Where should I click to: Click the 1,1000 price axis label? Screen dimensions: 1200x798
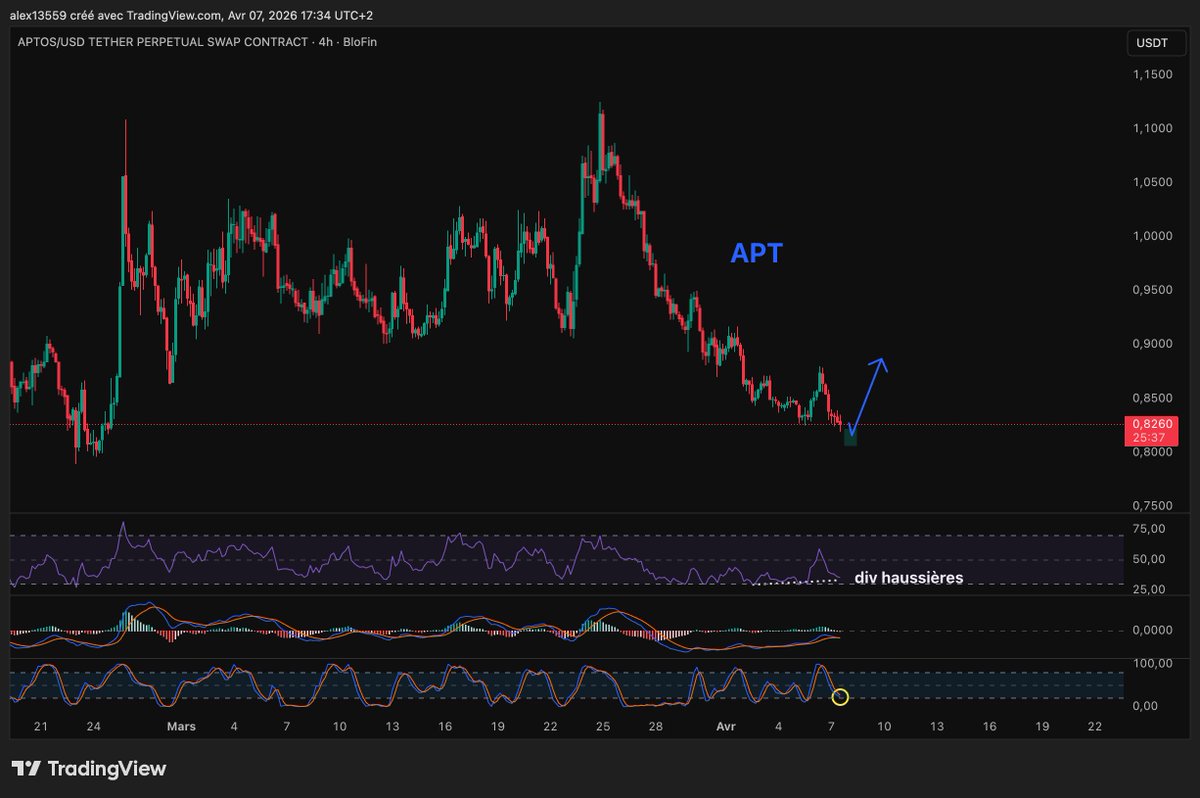pos(1153,129)
